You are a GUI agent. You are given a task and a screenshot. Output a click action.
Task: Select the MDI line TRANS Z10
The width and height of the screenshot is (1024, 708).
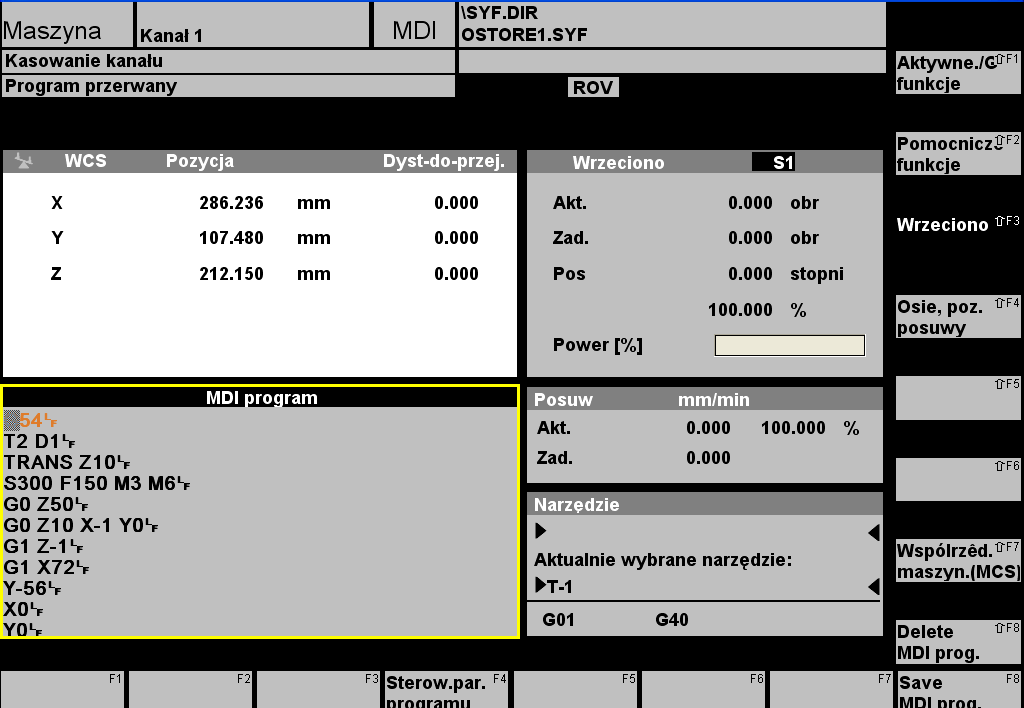tap(67, 462)
